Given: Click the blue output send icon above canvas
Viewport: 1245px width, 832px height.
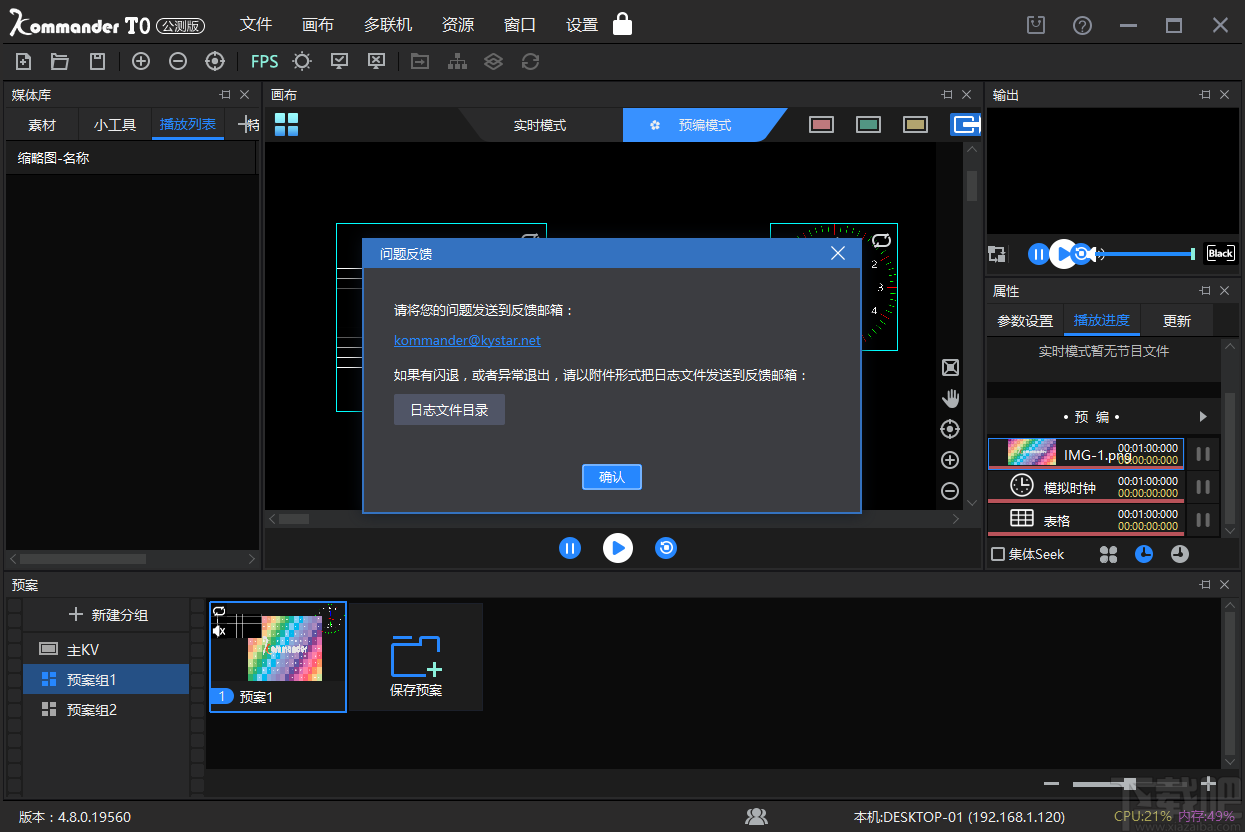Looking at the screenshot, I should pos(964,124).
